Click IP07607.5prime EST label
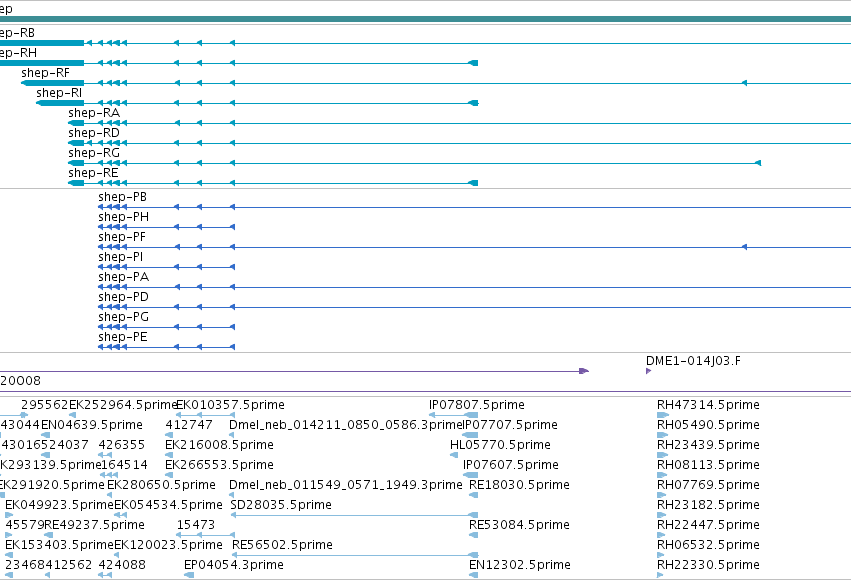Screen dimensions: 851x580 click(x=510, y=465)
